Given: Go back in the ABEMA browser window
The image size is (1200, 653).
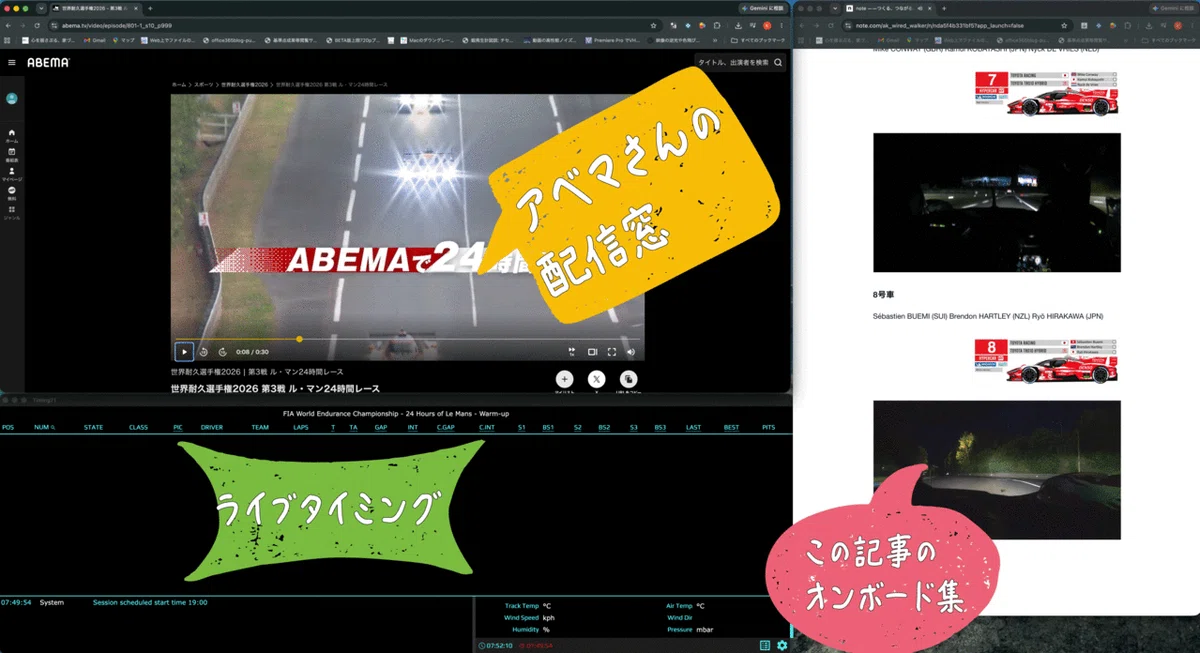Looking at the screenshot, I should pos(8,25).
